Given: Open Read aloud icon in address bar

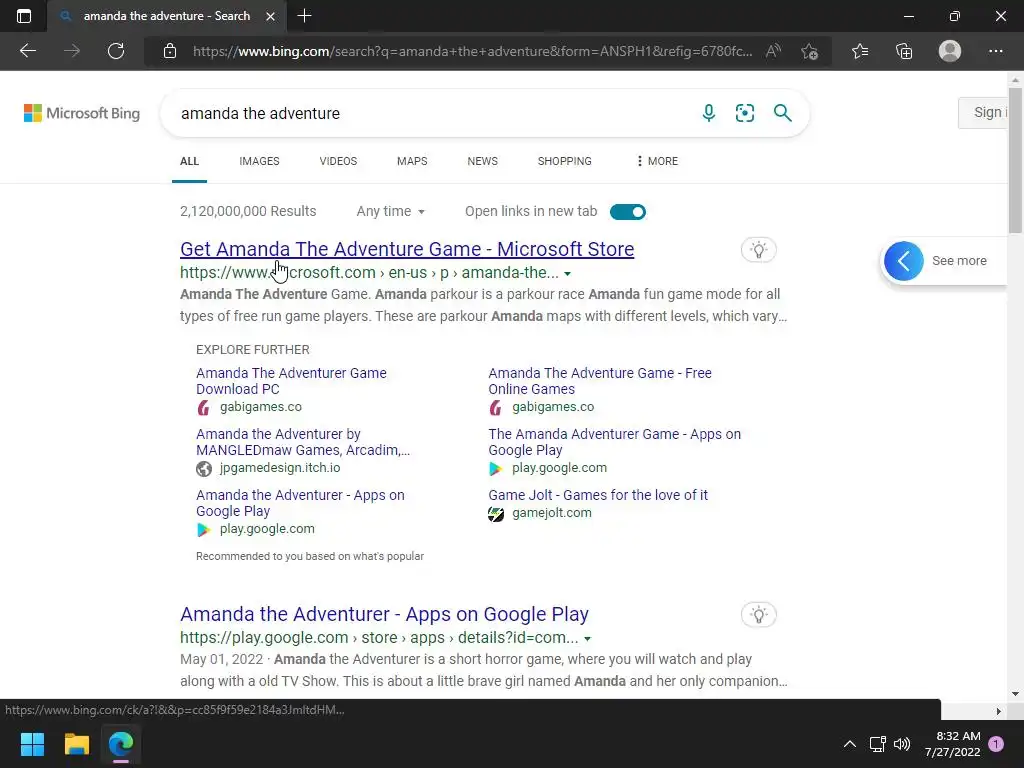Looking at the screenshot, I should coord(773,51).
